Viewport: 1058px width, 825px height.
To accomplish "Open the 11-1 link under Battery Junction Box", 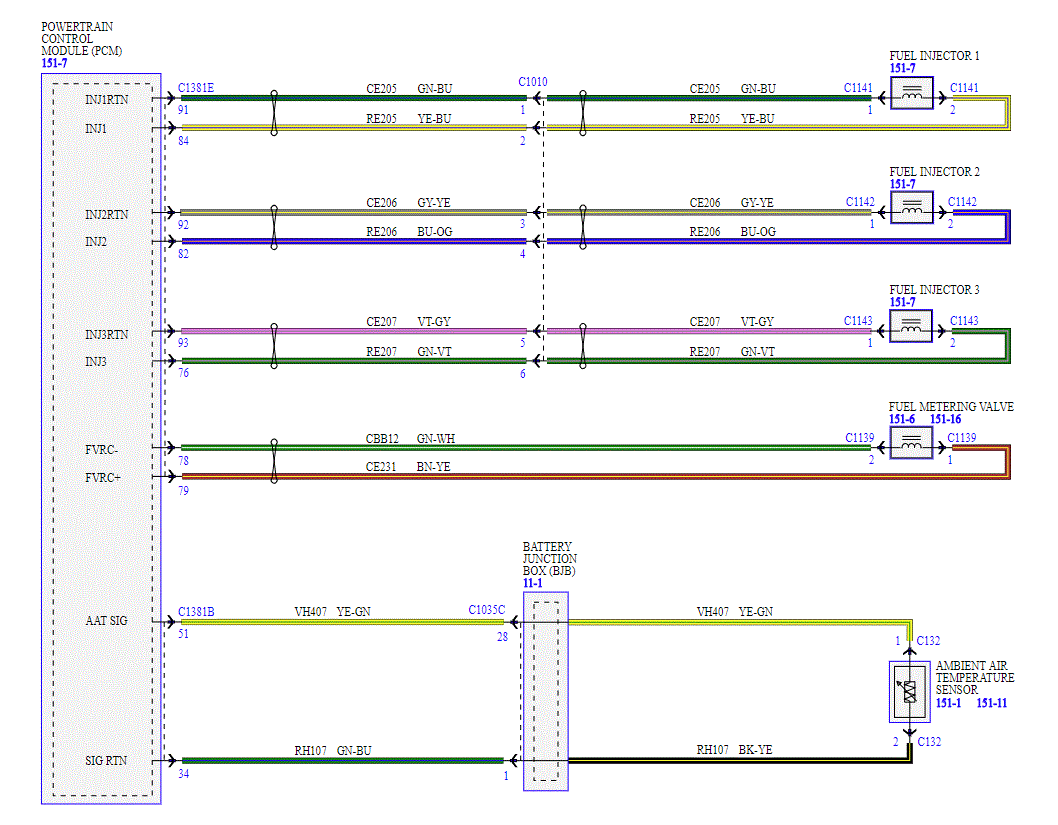I will (x=532, y=584).
